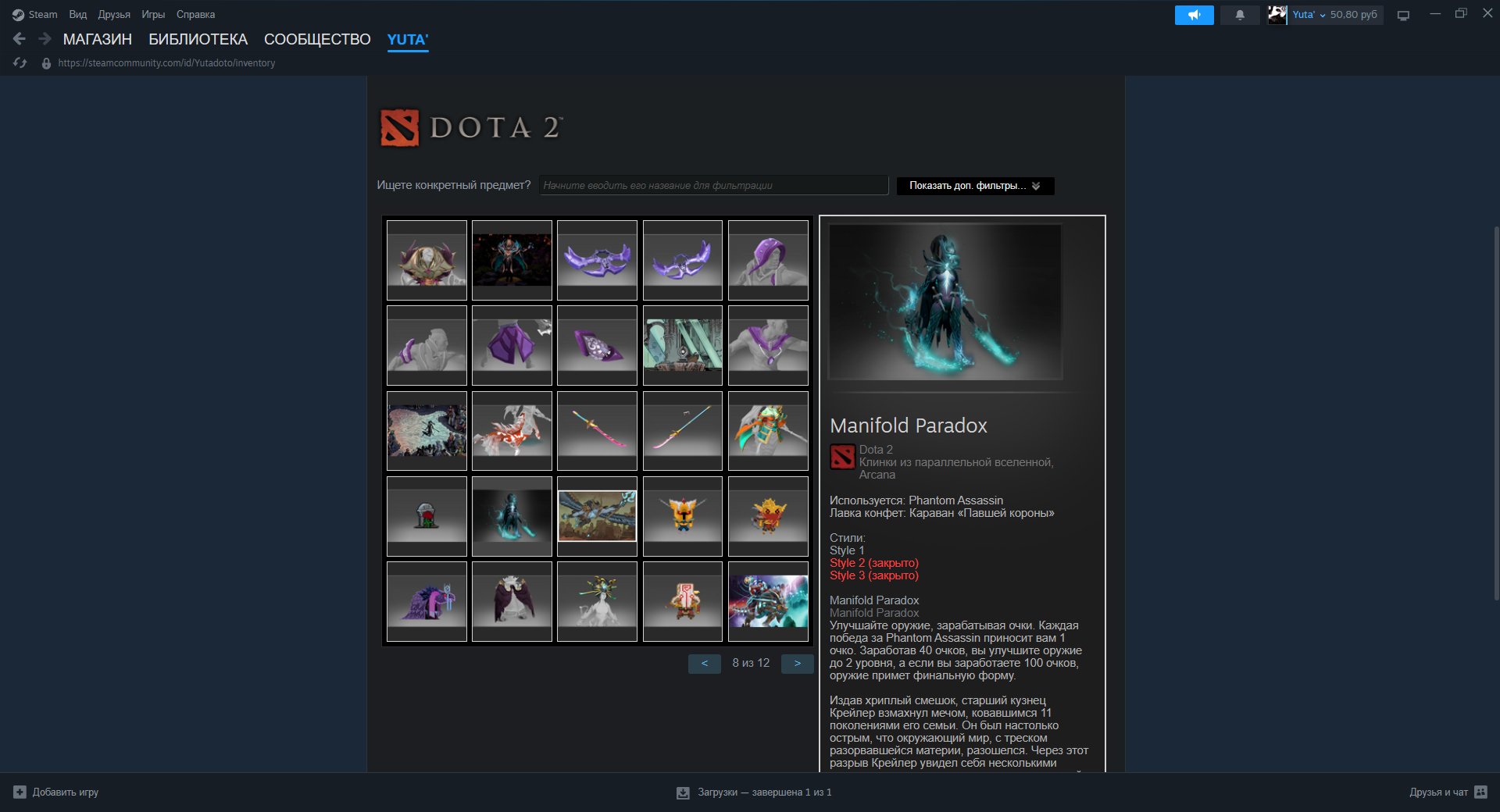Select the colorful battle loading screen item
The image size is (1500, 812).
(x=768, y=601)
